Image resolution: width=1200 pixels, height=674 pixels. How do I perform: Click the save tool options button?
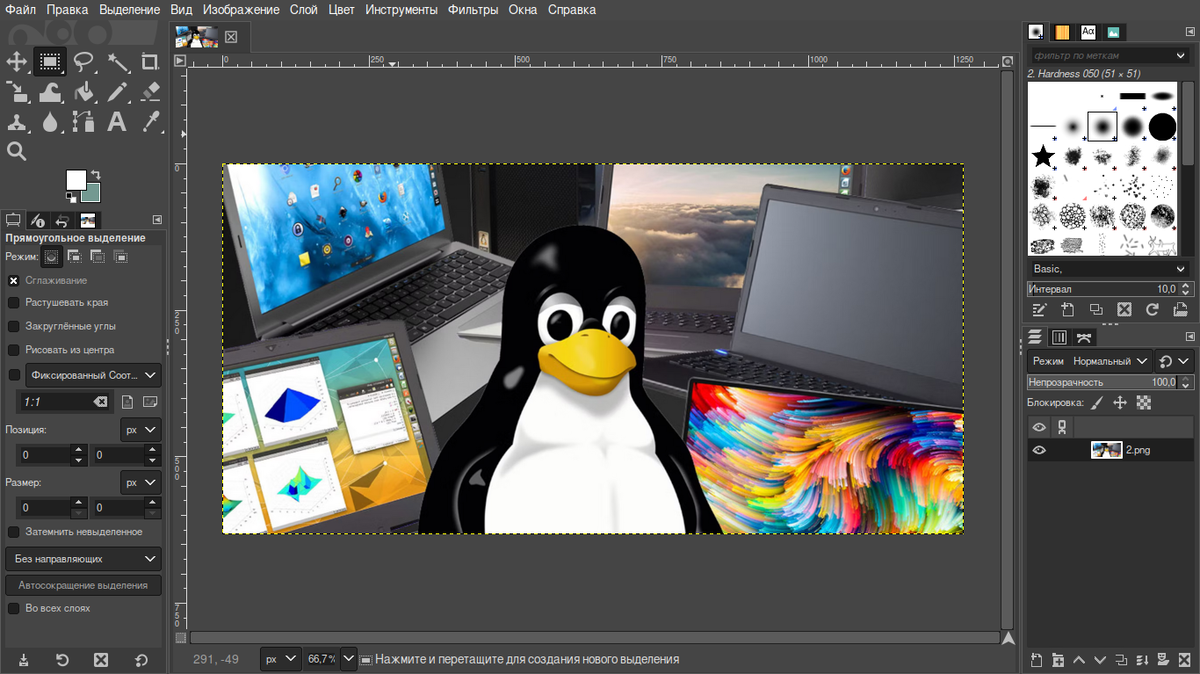coord(23,660)
